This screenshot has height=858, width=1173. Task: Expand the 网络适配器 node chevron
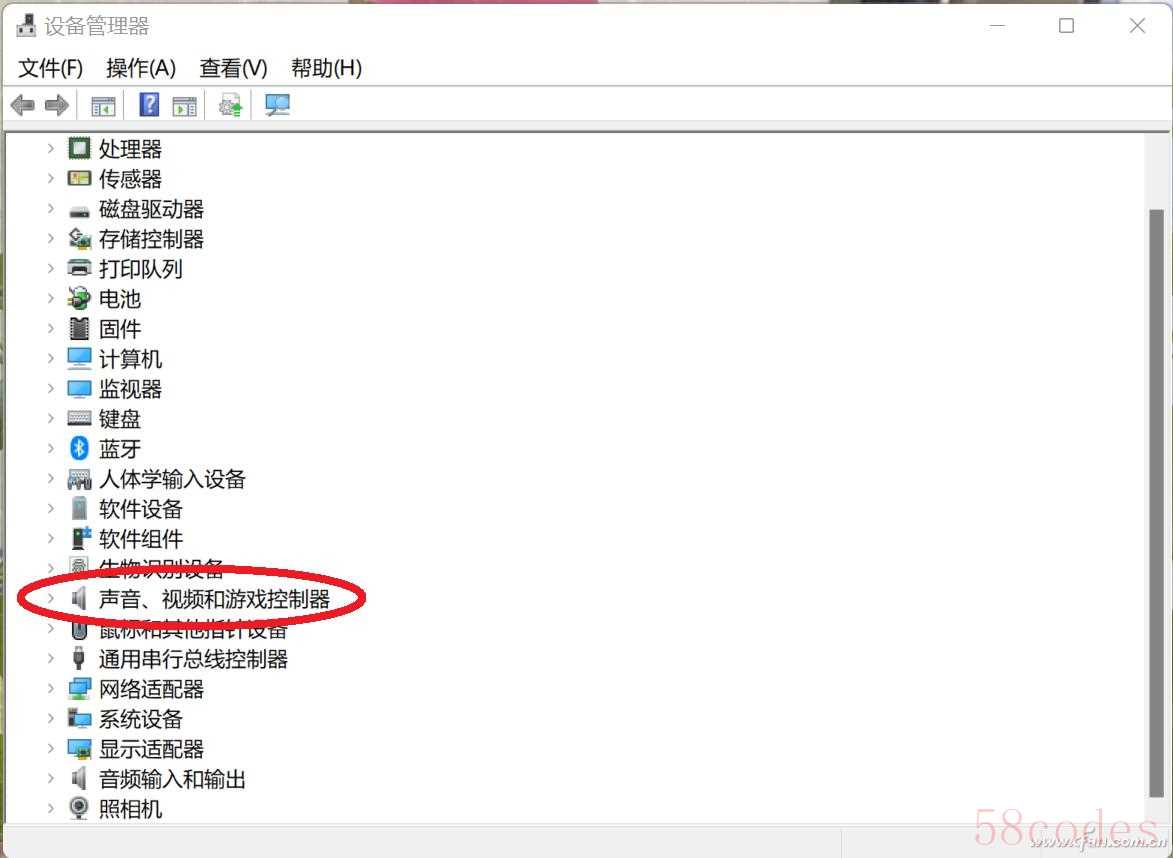tap(50, 688)
